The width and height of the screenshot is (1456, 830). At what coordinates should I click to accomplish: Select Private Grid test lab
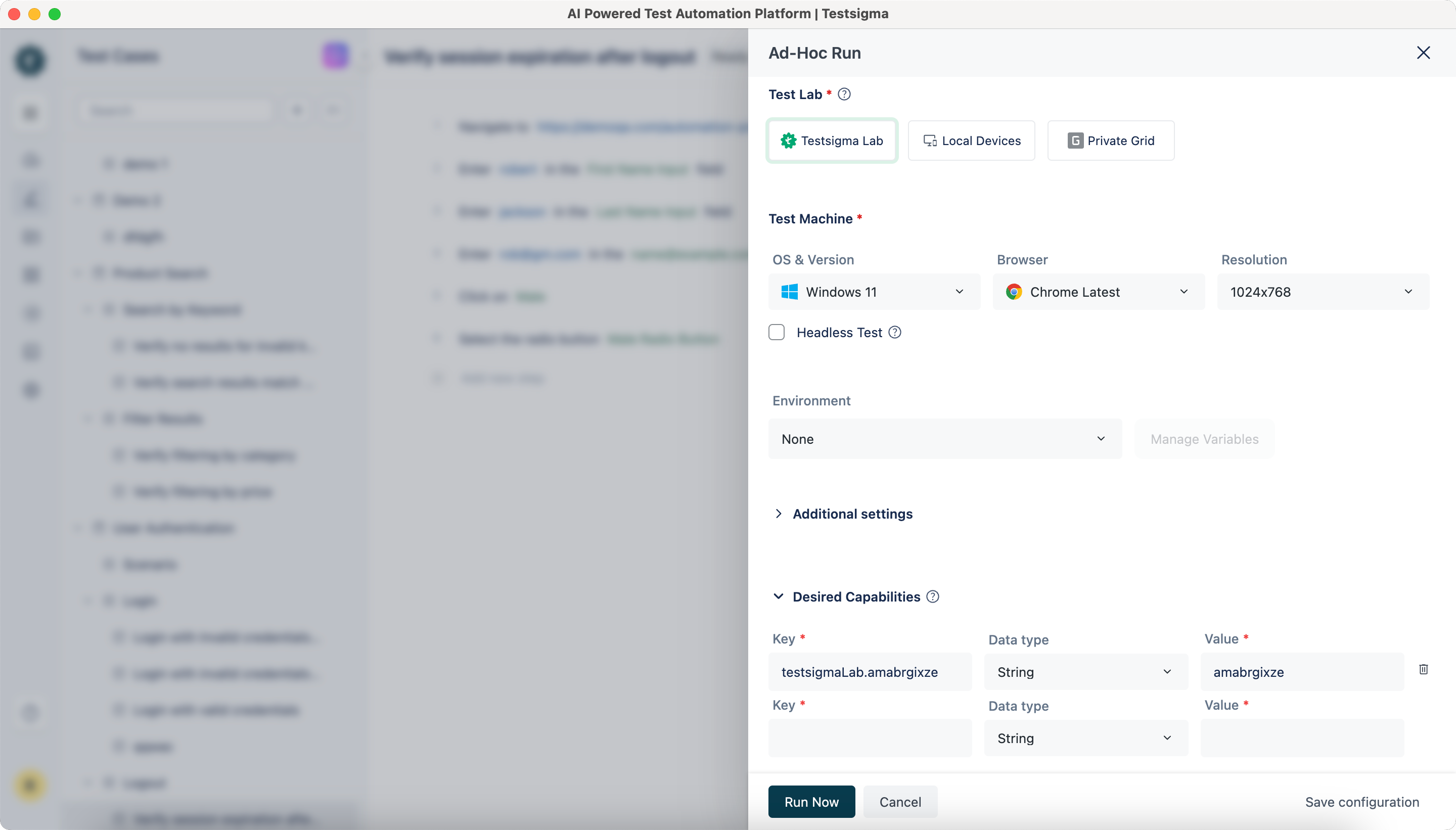(x=1111, y=140)
